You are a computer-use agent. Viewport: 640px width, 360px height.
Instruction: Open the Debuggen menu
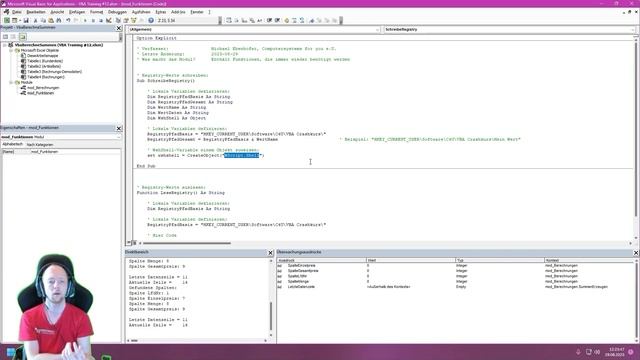pyautogui.click(x=118, y=12)
